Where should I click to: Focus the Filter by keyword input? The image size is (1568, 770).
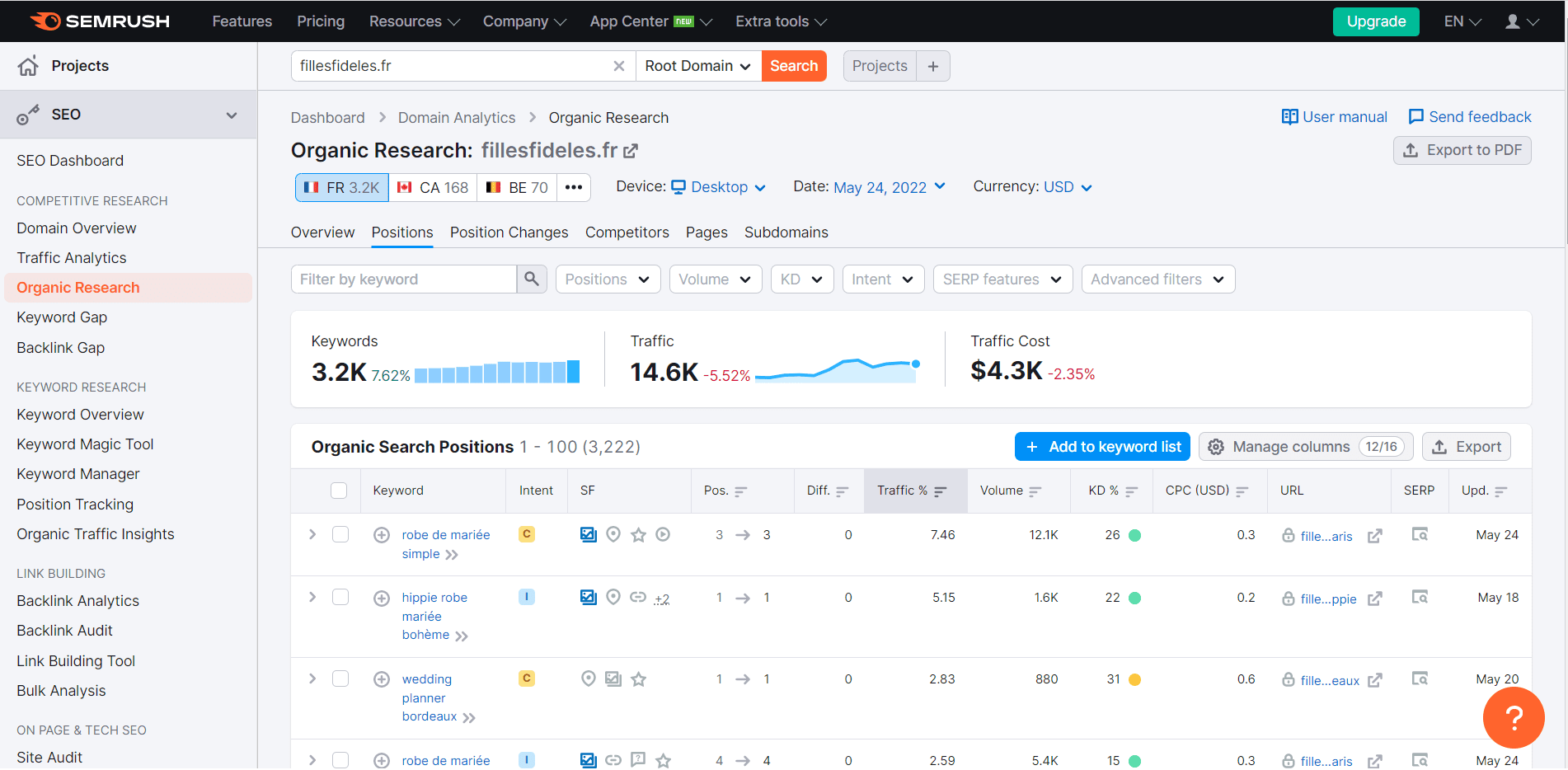404,279
